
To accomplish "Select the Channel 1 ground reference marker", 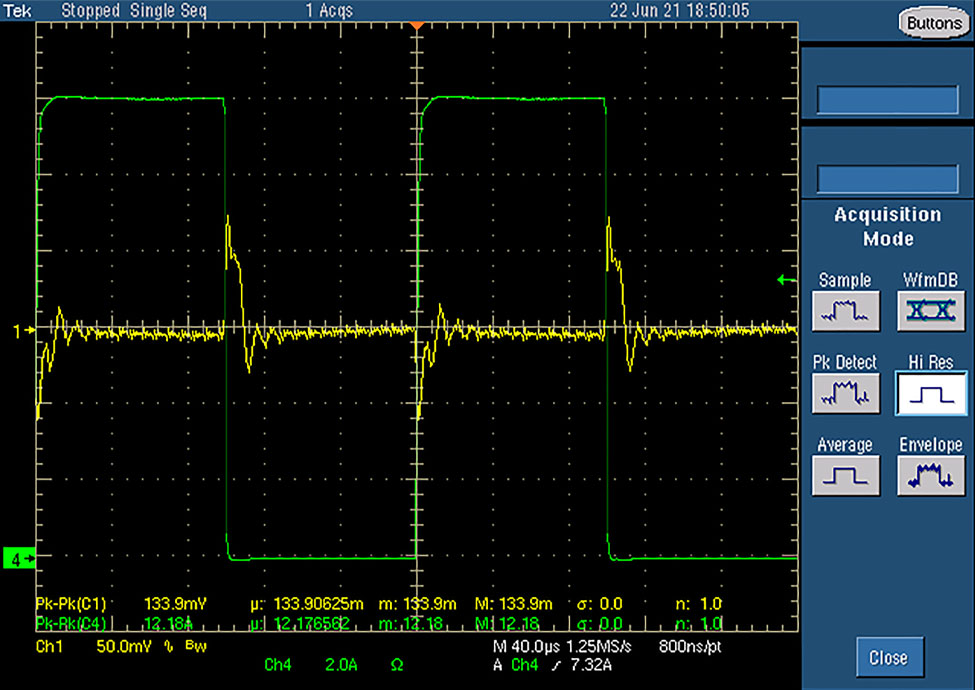I will coord(18,329).
